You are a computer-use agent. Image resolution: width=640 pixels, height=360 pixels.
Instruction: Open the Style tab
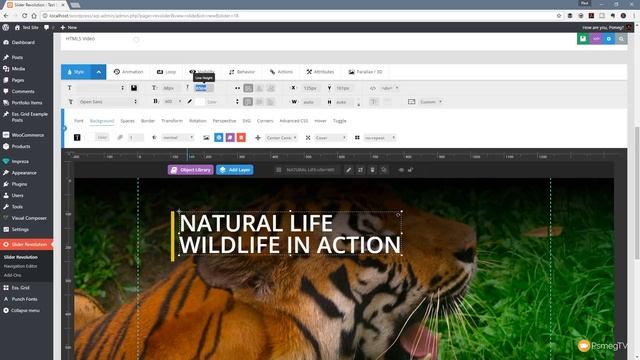click(x=76, y=72)
